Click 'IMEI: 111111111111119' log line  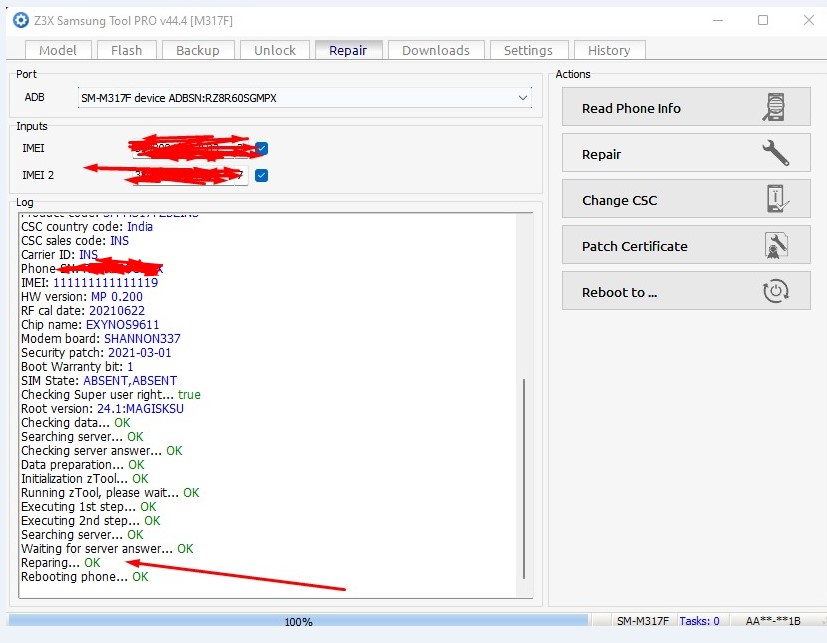pyautogui.click(x=90, y=282)
